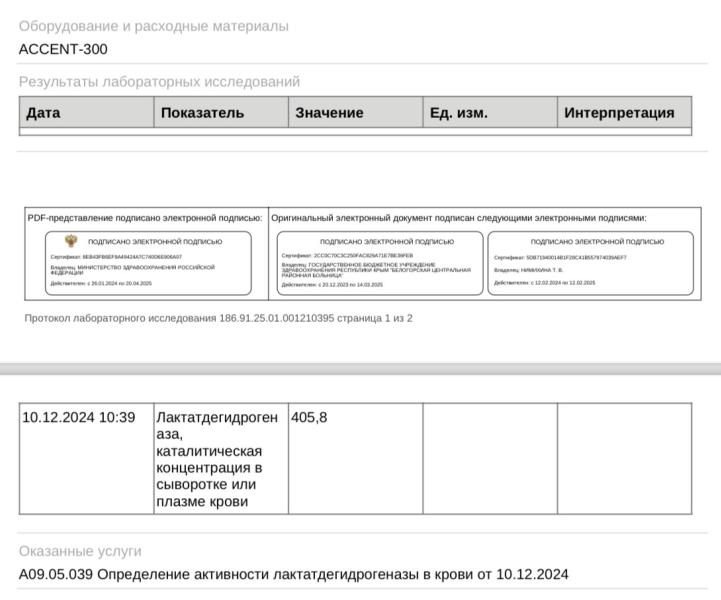The height and width of the screenshot is (600, 721).
Task: Select the ACCENT-300 equipment text
Action: (x=63, y=49)
